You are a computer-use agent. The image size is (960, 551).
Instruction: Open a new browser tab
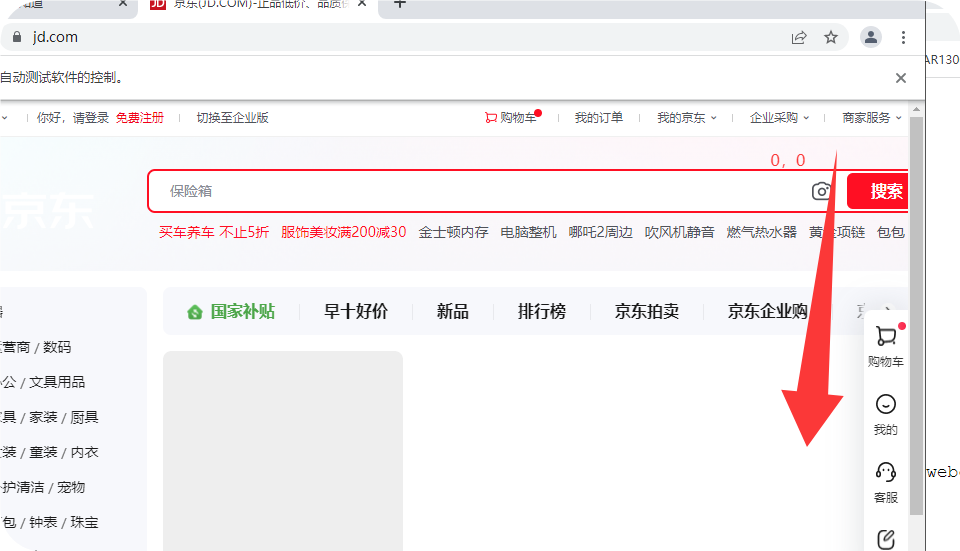click(x=400, y=4)
